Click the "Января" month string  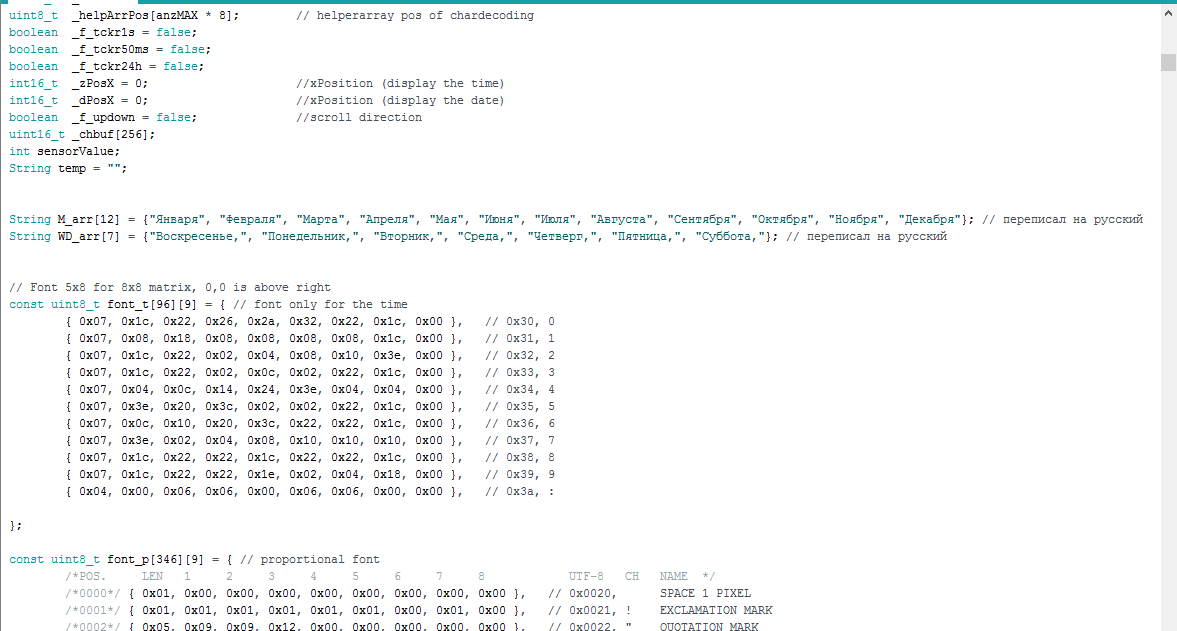pos(177,220)
